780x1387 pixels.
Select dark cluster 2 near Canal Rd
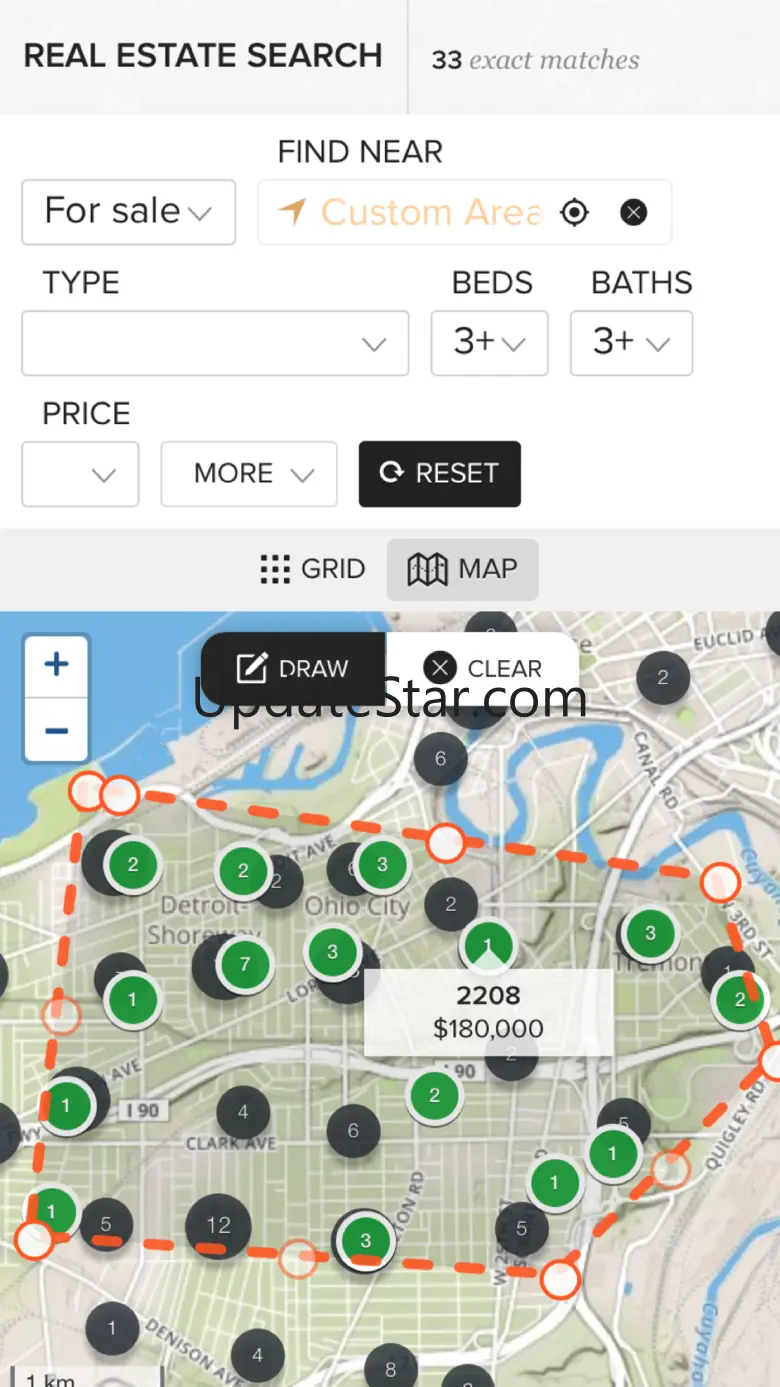(663, 678)
